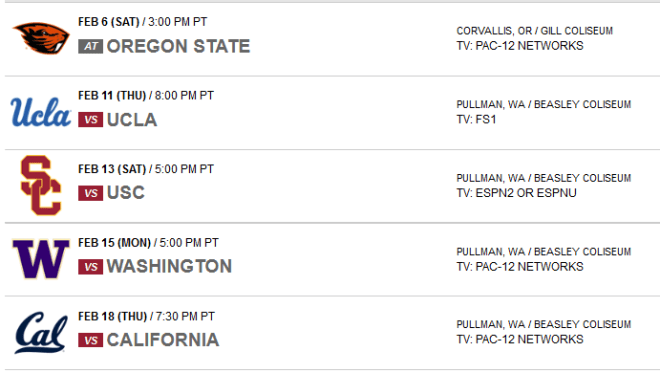Click the VS badge beside California
The height and width of the screenshot is (373, 660).
tap(90, 340)
